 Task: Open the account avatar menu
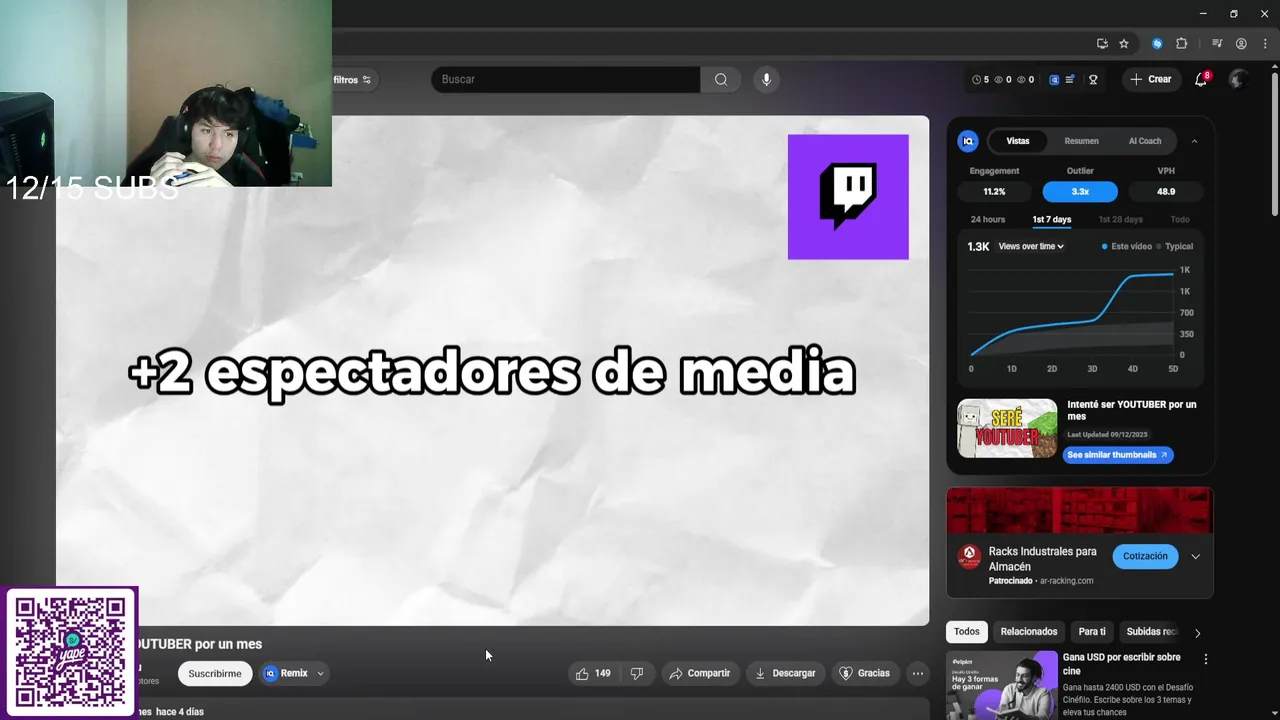pos(1239,79)
